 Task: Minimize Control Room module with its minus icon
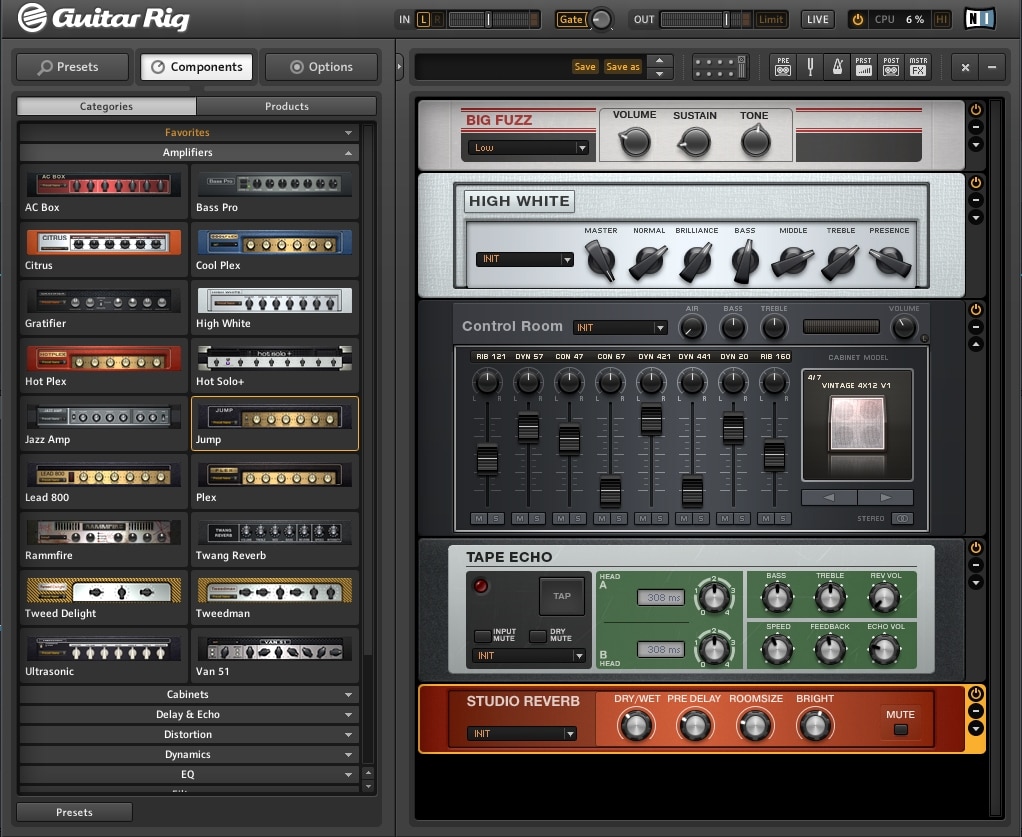pos(976,327)
